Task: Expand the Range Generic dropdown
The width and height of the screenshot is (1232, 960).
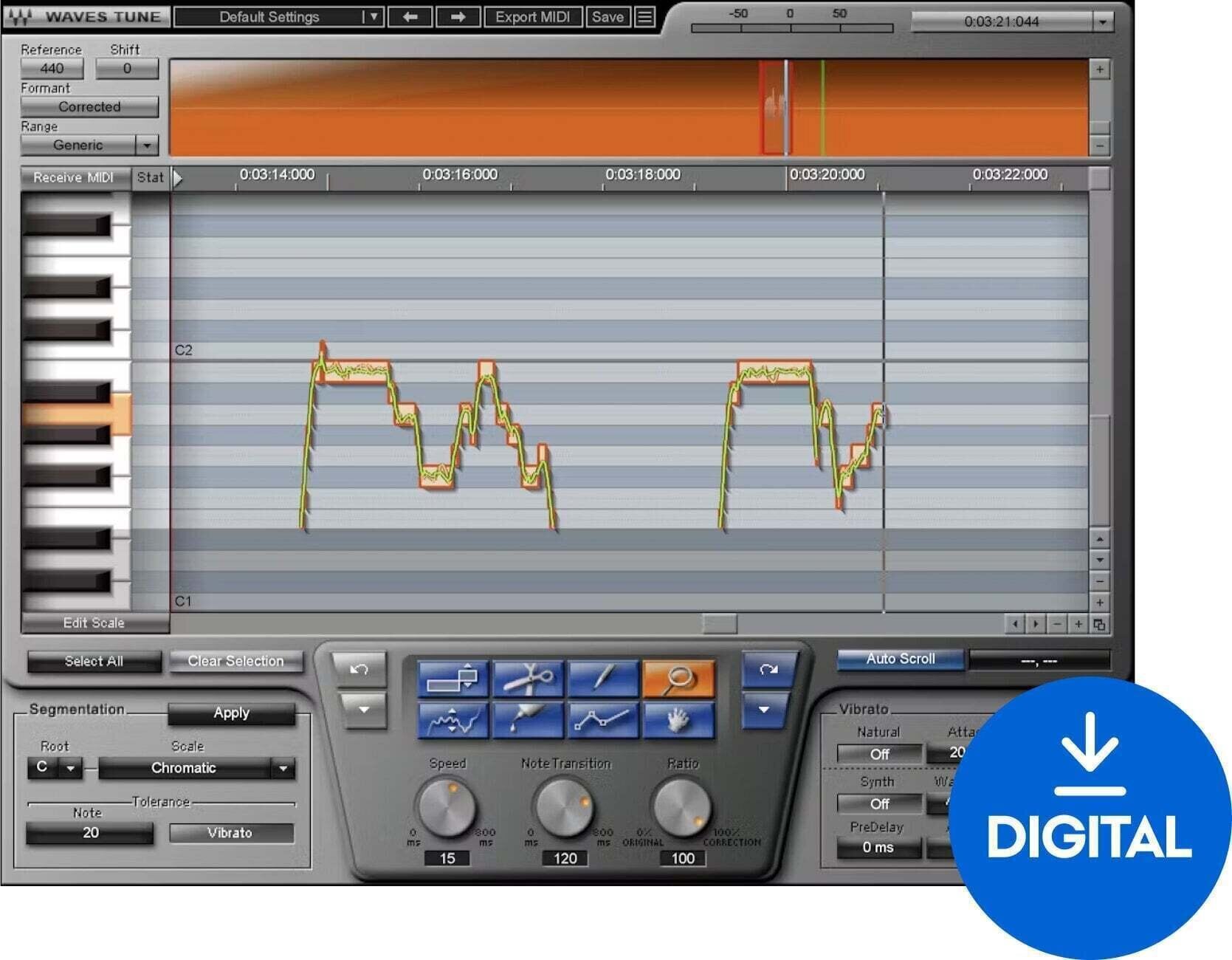Action: tap(147, 145)
